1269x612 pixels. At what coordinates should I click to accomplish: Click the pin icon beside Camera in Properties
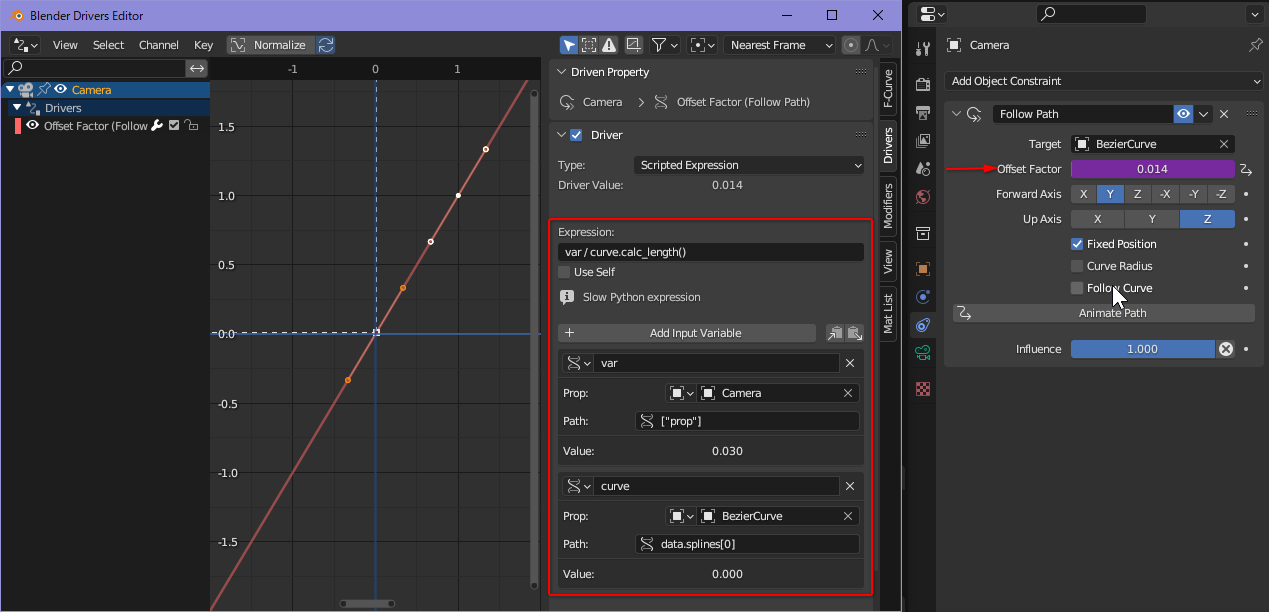[1256, 45]
